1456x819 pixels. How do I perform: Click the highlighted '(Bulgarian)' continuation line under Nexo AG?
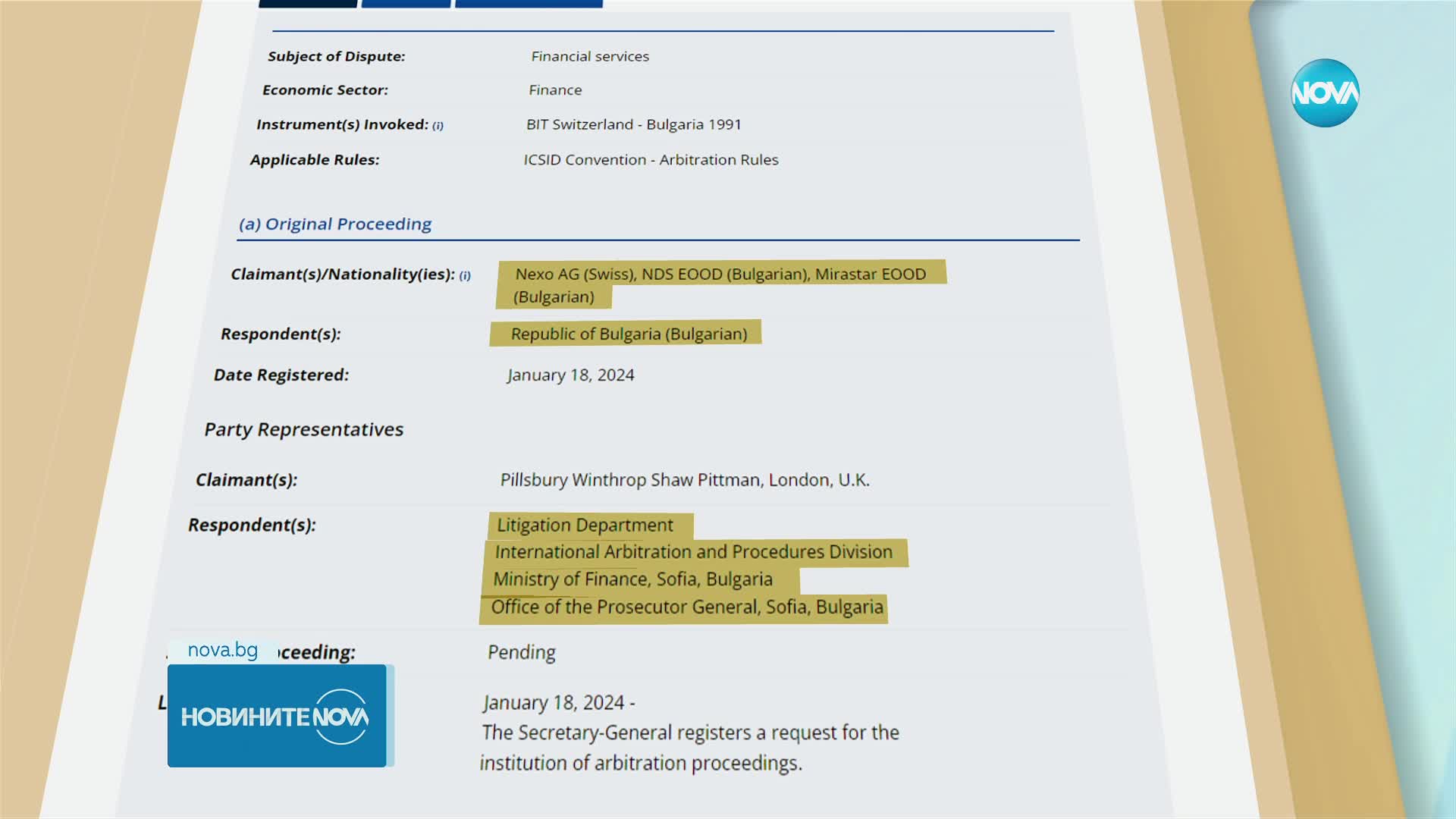pyautogui.click(x=554, y=297)
